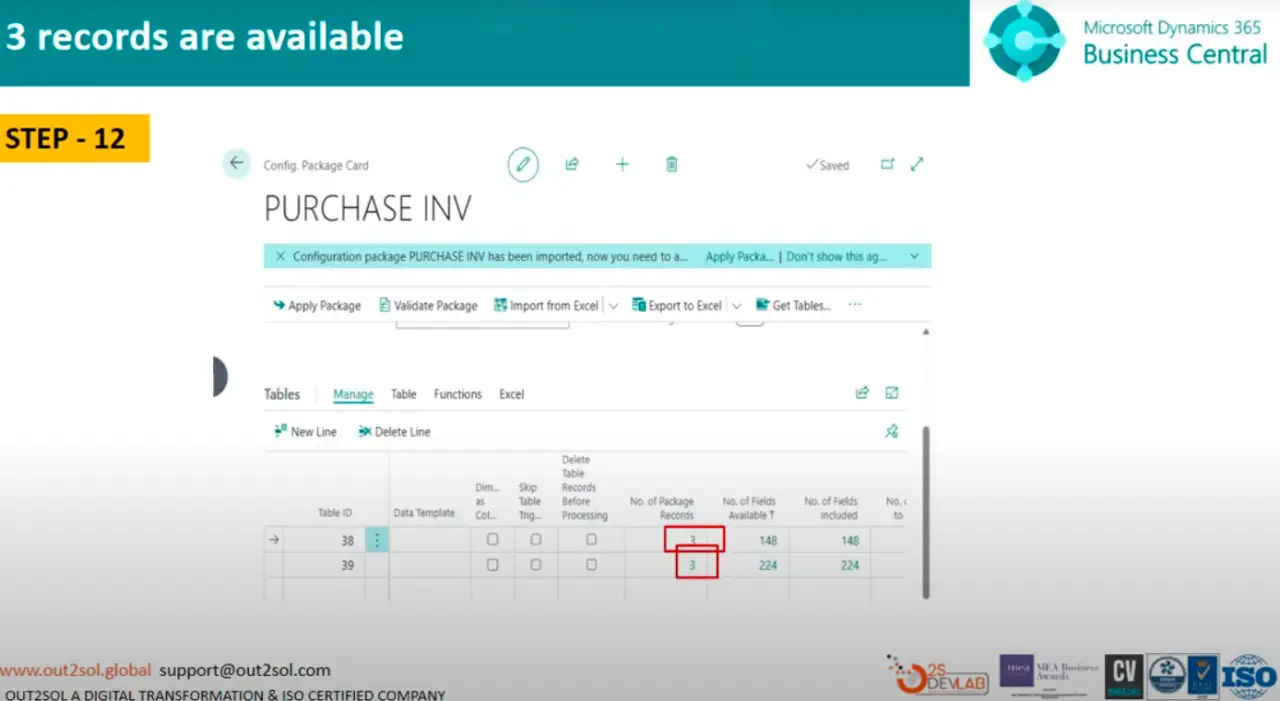
Task: Expand the Import from Excel dropdown arrow
Action: click(614, 306)
